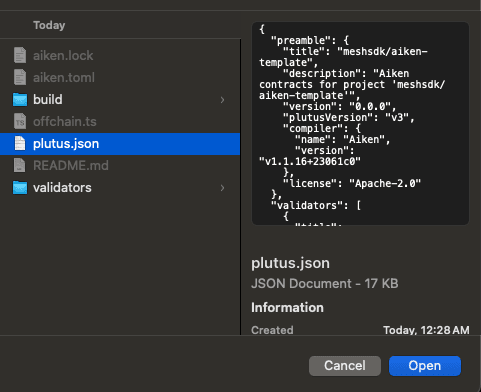
Task: Select the build folder name
Action: coord(48,99)
